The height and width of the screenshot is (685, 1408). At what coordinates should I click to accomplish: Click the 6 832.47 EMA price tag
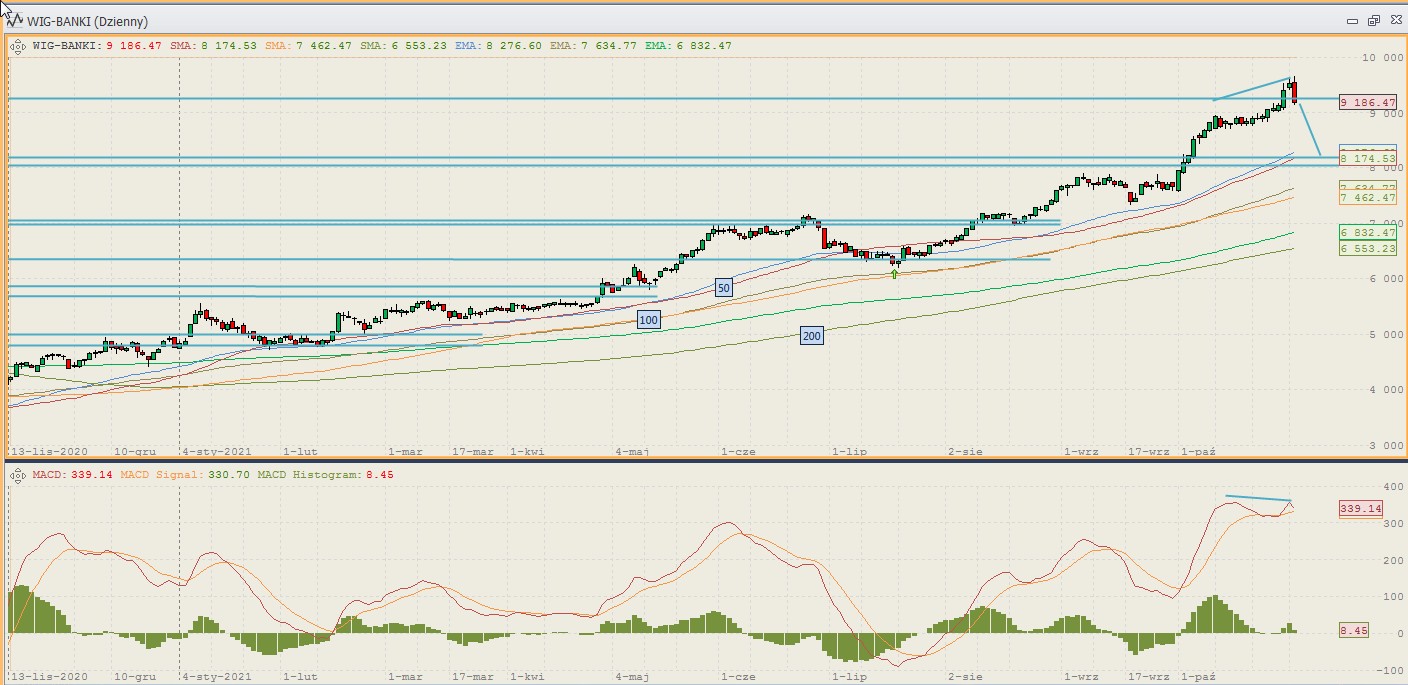coord(1367,233)
